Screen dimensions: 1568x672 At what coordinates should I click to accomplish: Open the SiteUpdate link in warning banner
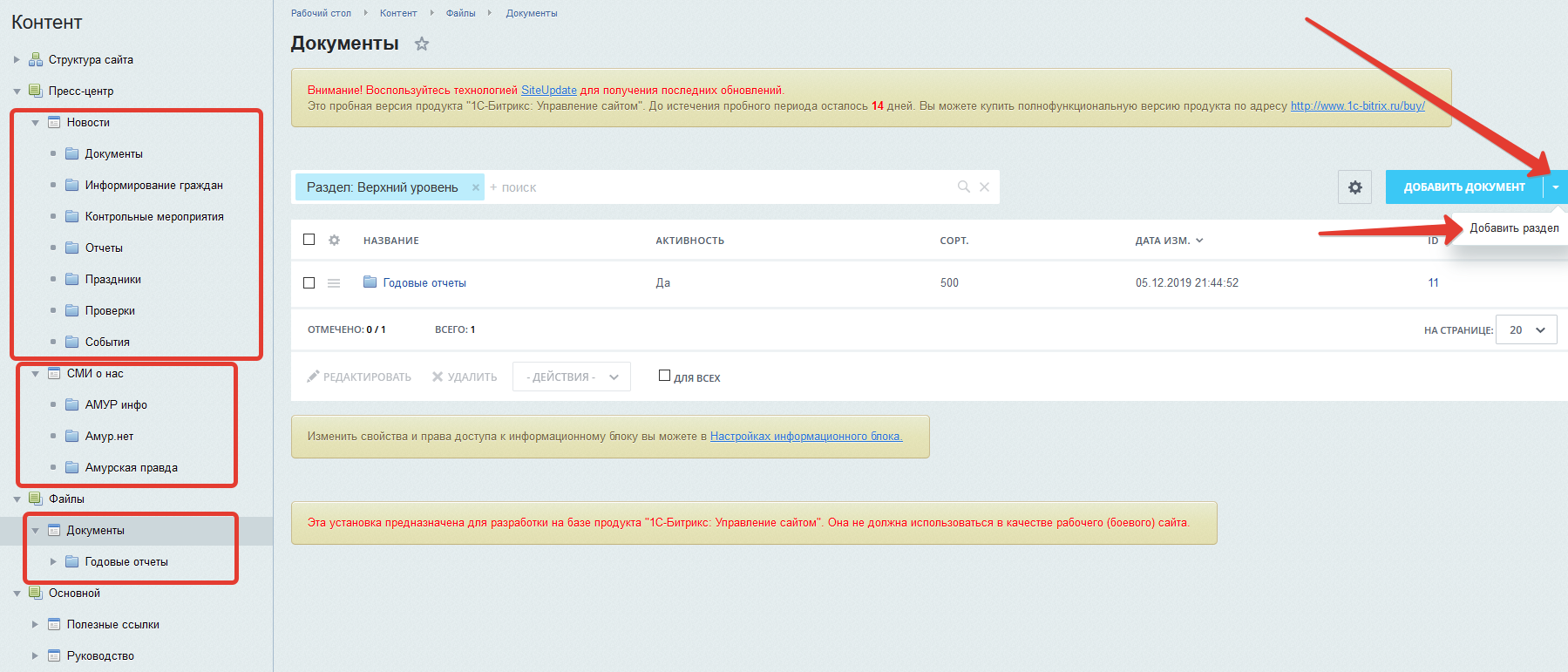pyautogui.click(x=548, y=90)
